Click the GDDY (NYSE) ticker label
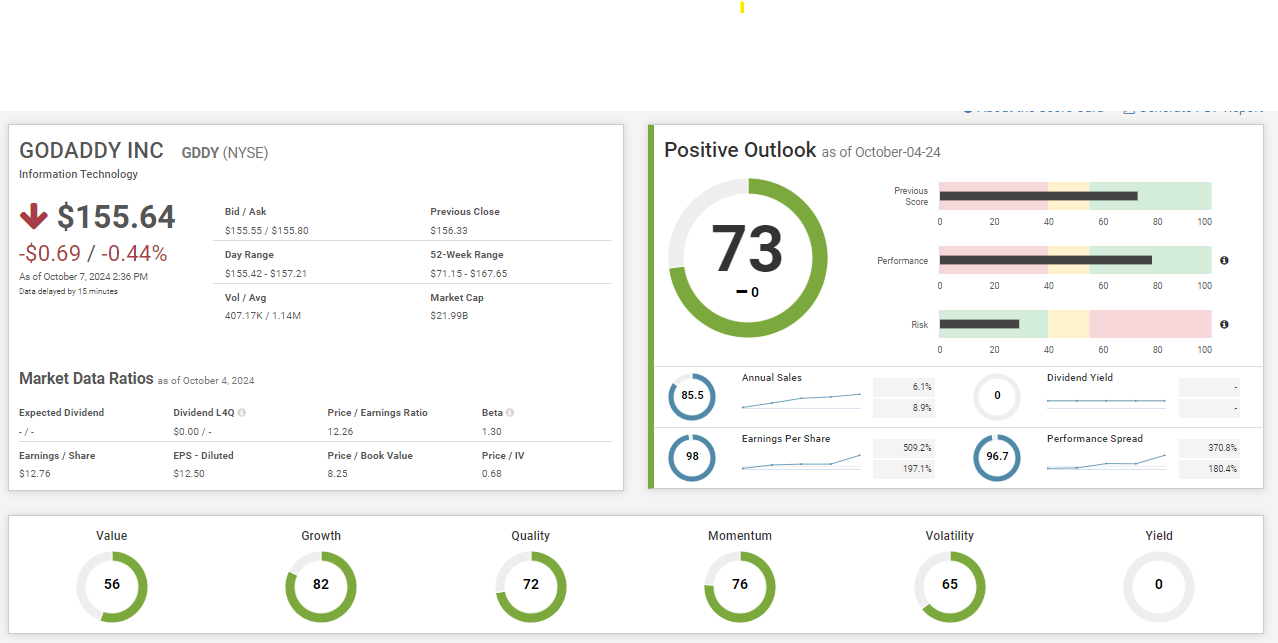This screenshot has width=1278, height=643. (225, 153)
